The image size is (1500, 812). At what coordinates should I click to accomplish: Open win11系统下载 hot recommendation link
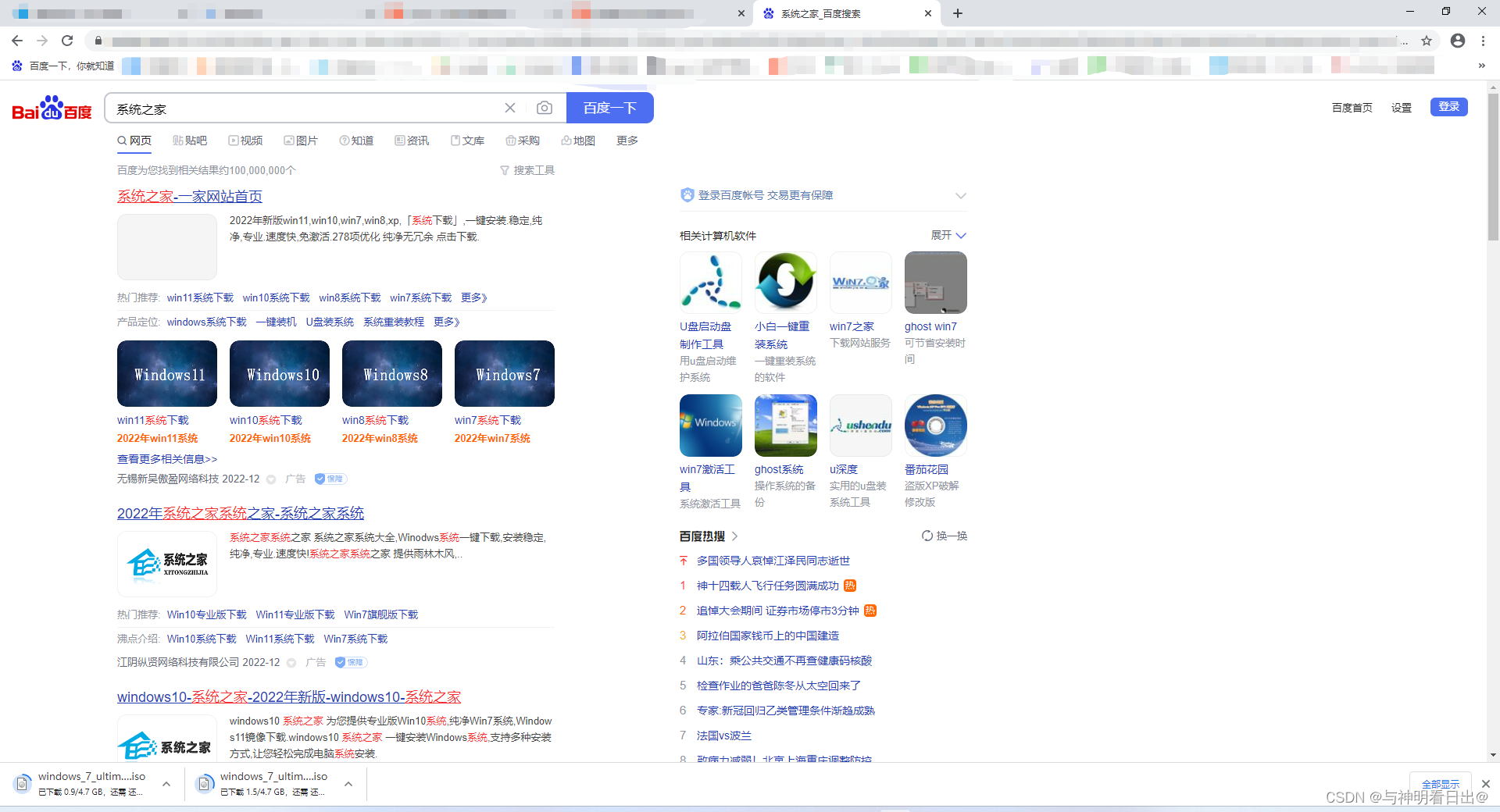pos(200,297)
